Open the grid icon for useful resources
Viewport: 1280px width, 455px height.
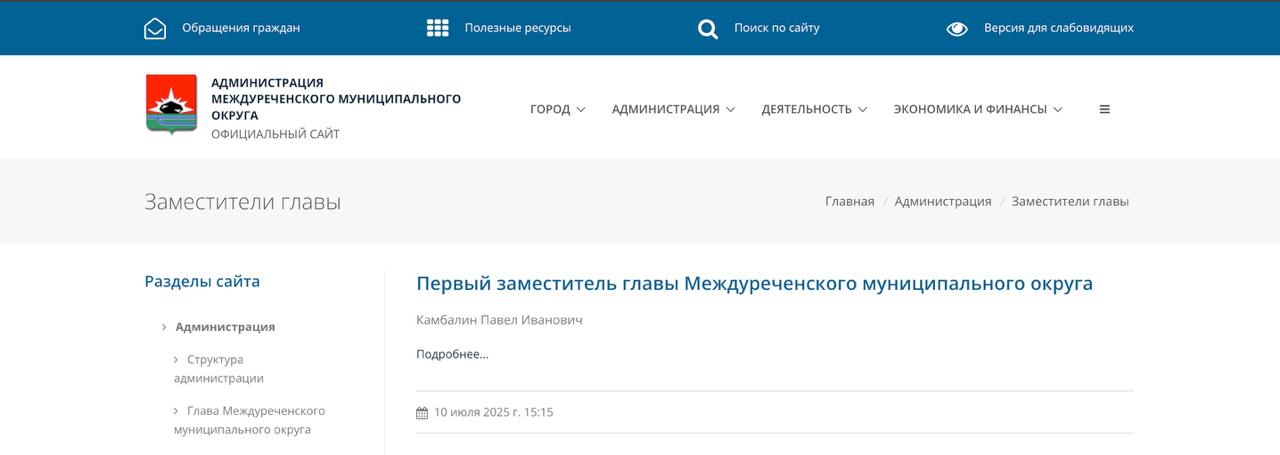(438, 28)
